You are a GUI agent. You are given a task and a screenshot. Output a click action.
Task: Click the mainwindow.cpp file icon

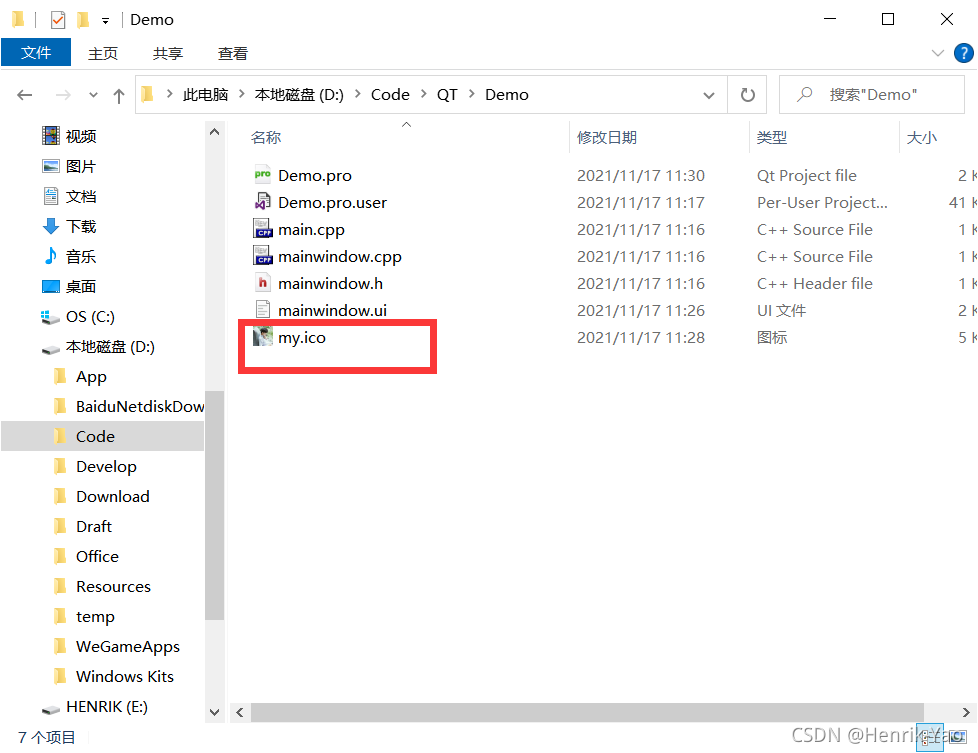pos(263,256)
